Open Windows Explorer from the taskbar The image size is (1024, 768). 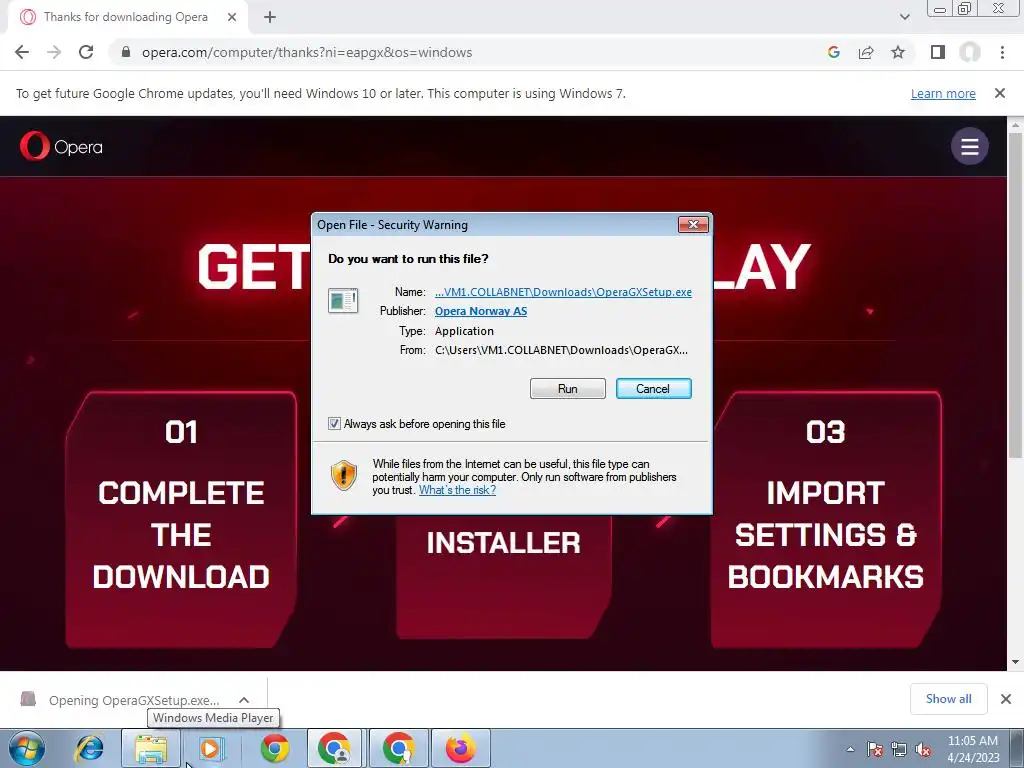click(151, 748)
